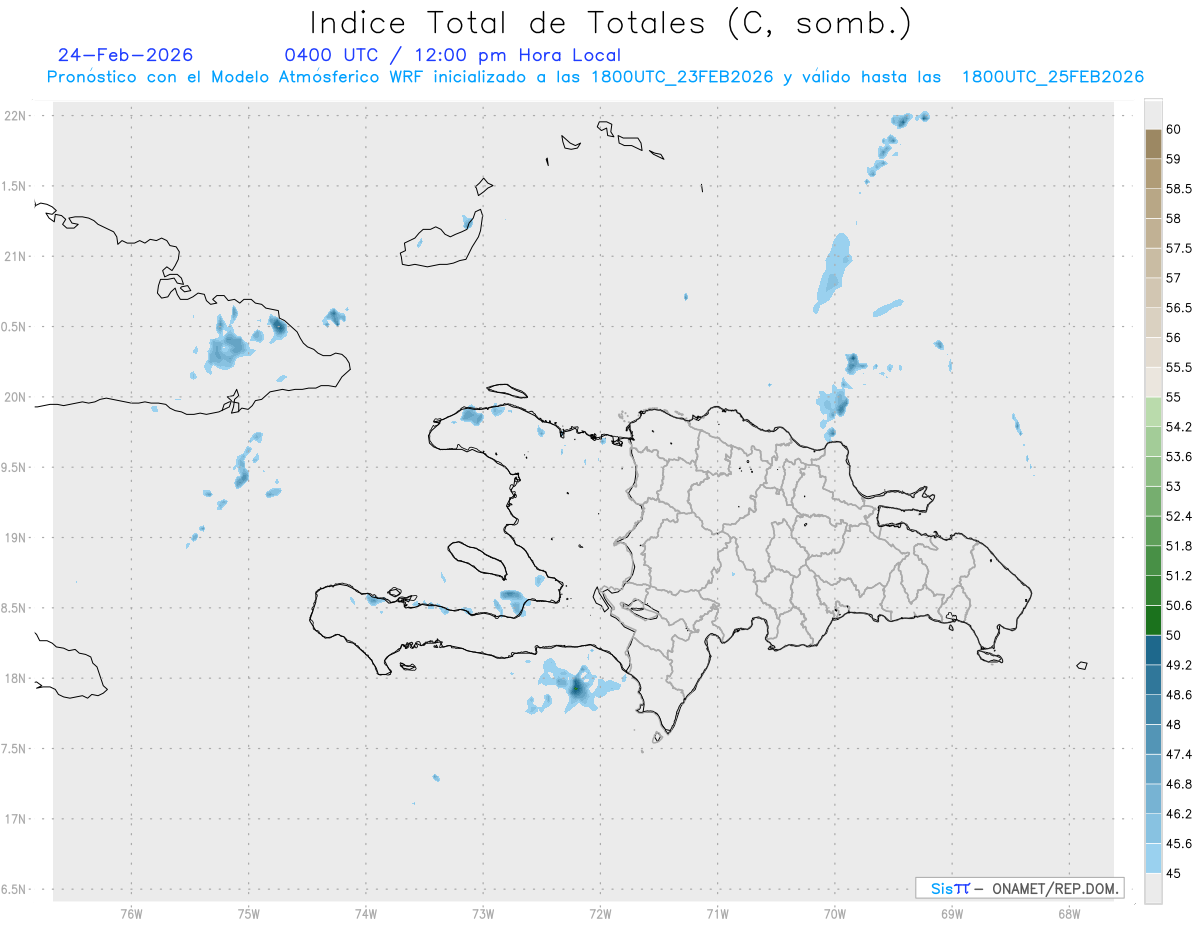This screenshot has width=1200, height=927.
Task: Click the '69W' longitude label
Action: pos(951,913)
